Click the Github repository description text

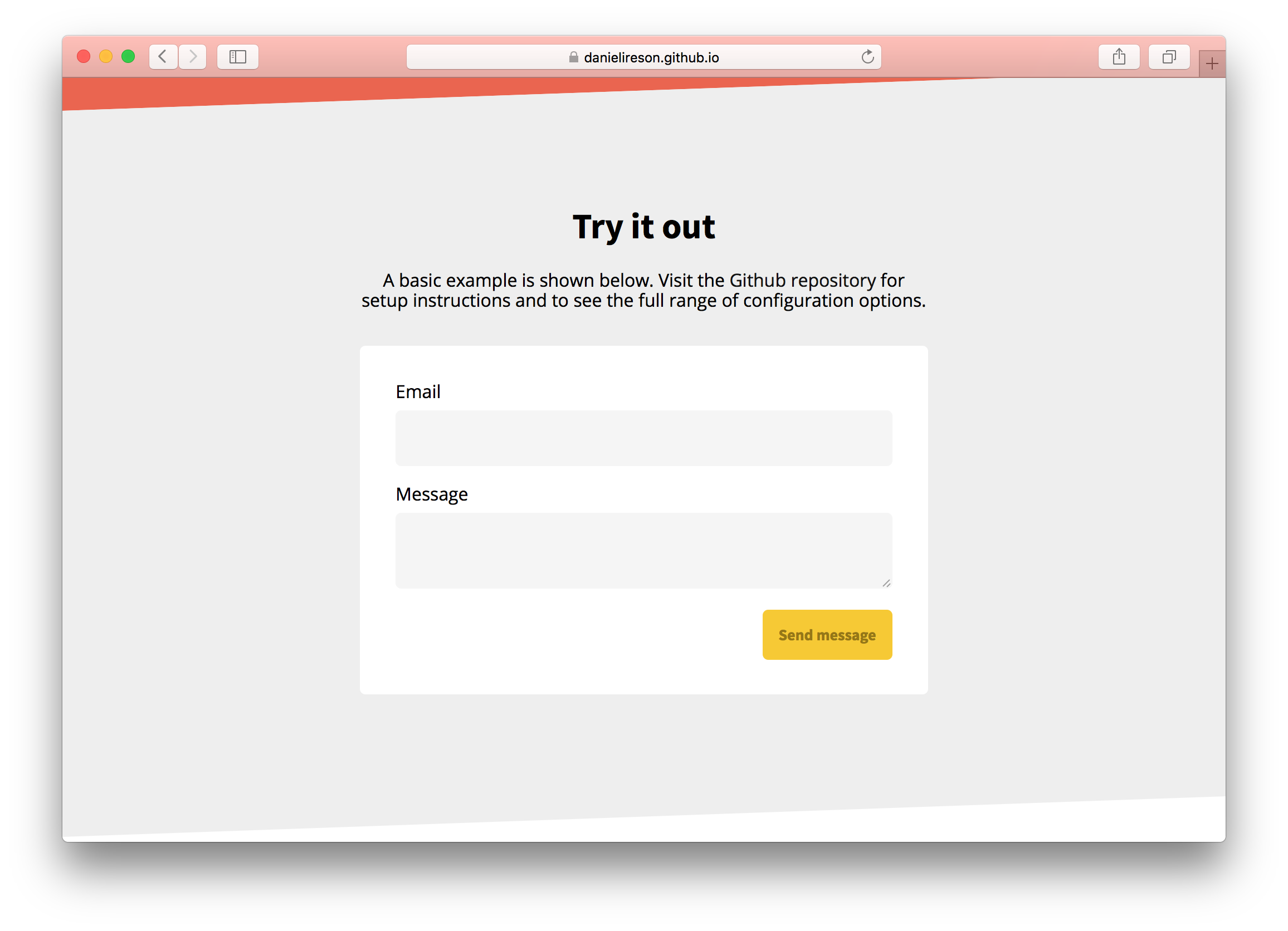point(643,290)
